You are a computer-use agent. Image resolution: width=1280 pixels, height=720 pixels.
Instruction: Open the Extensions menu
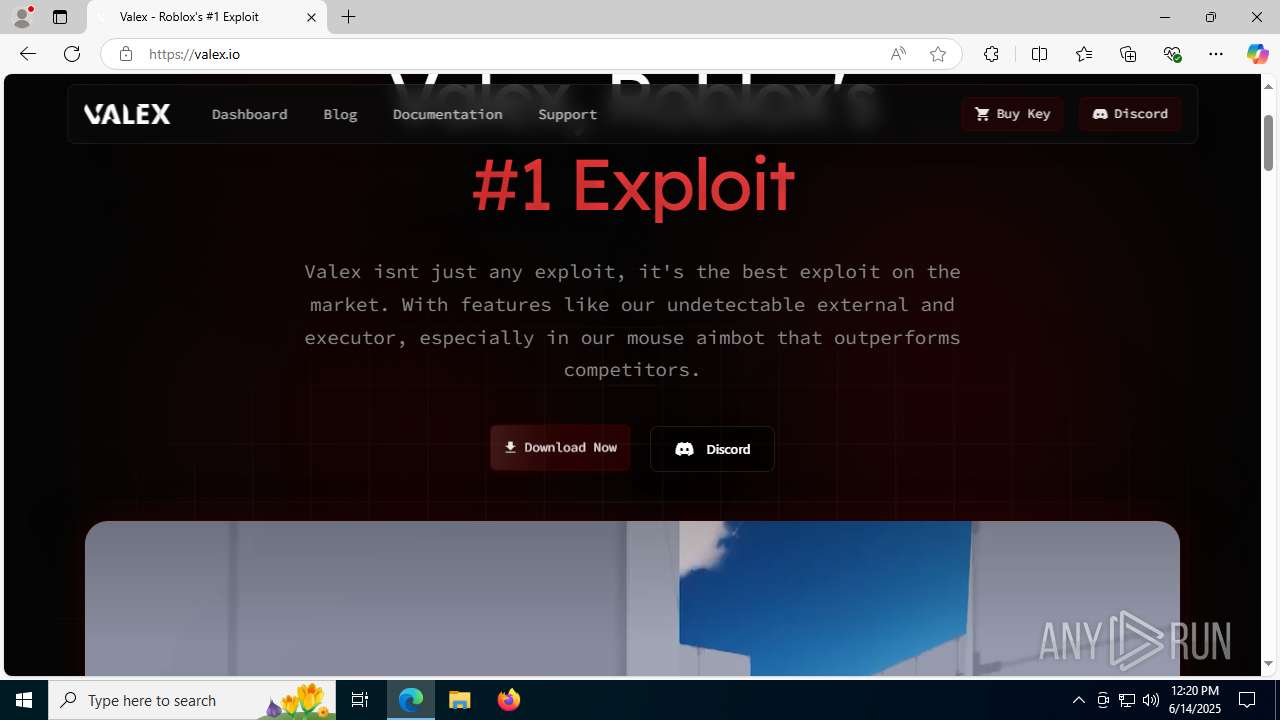(x=991, y=54)
